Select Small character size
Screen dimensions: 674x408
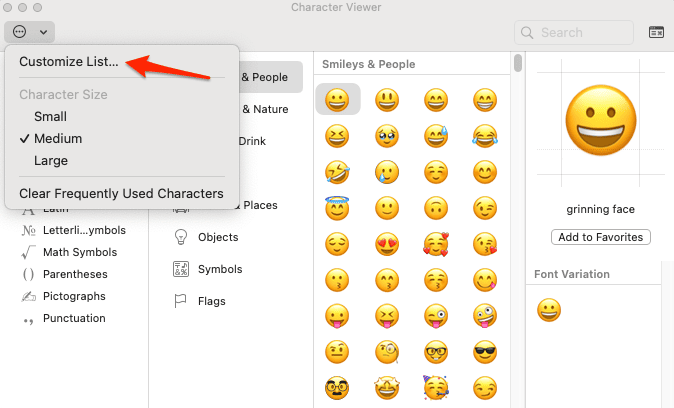(50, 117)
